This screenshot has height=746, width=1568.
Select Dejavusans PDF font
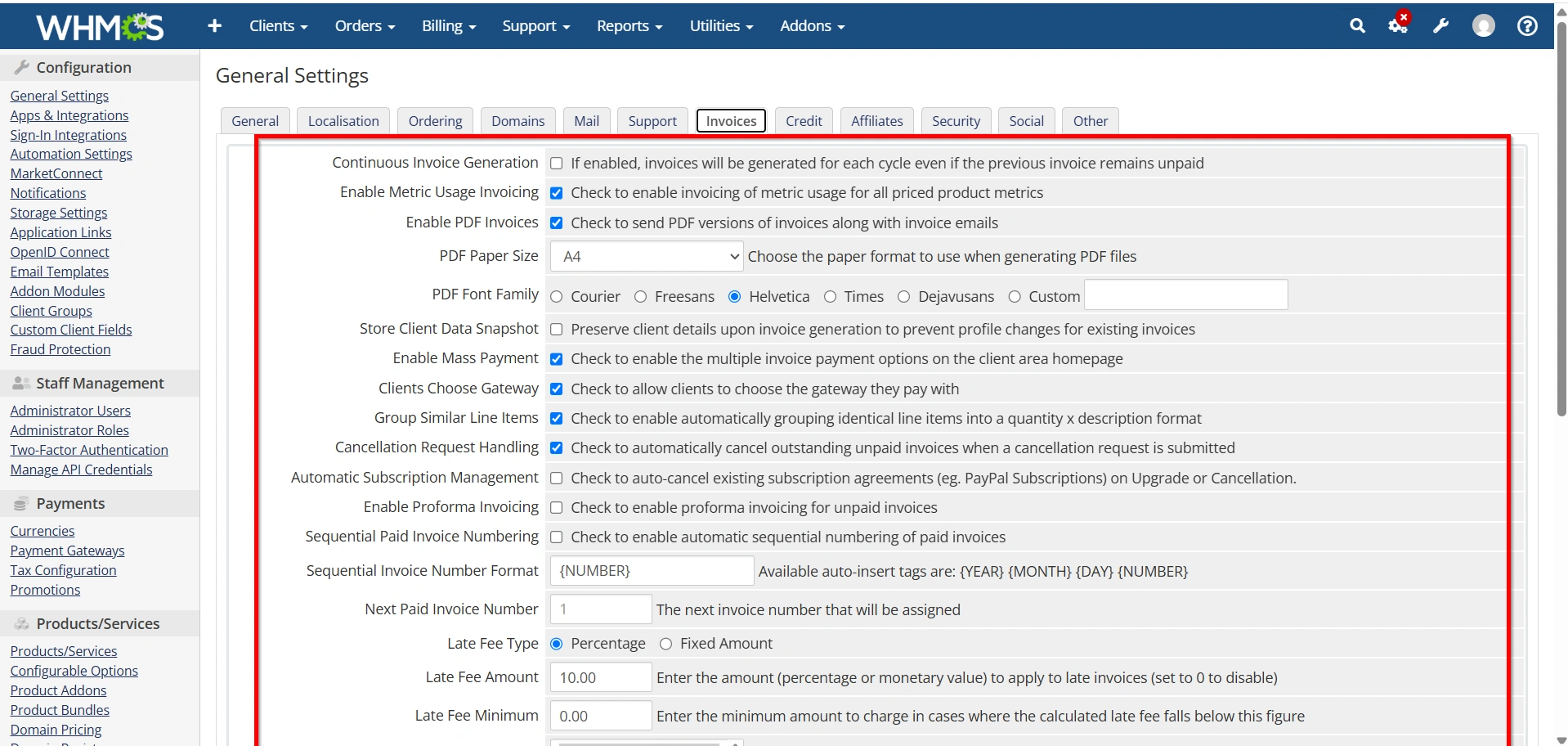[x=904, y=297]
